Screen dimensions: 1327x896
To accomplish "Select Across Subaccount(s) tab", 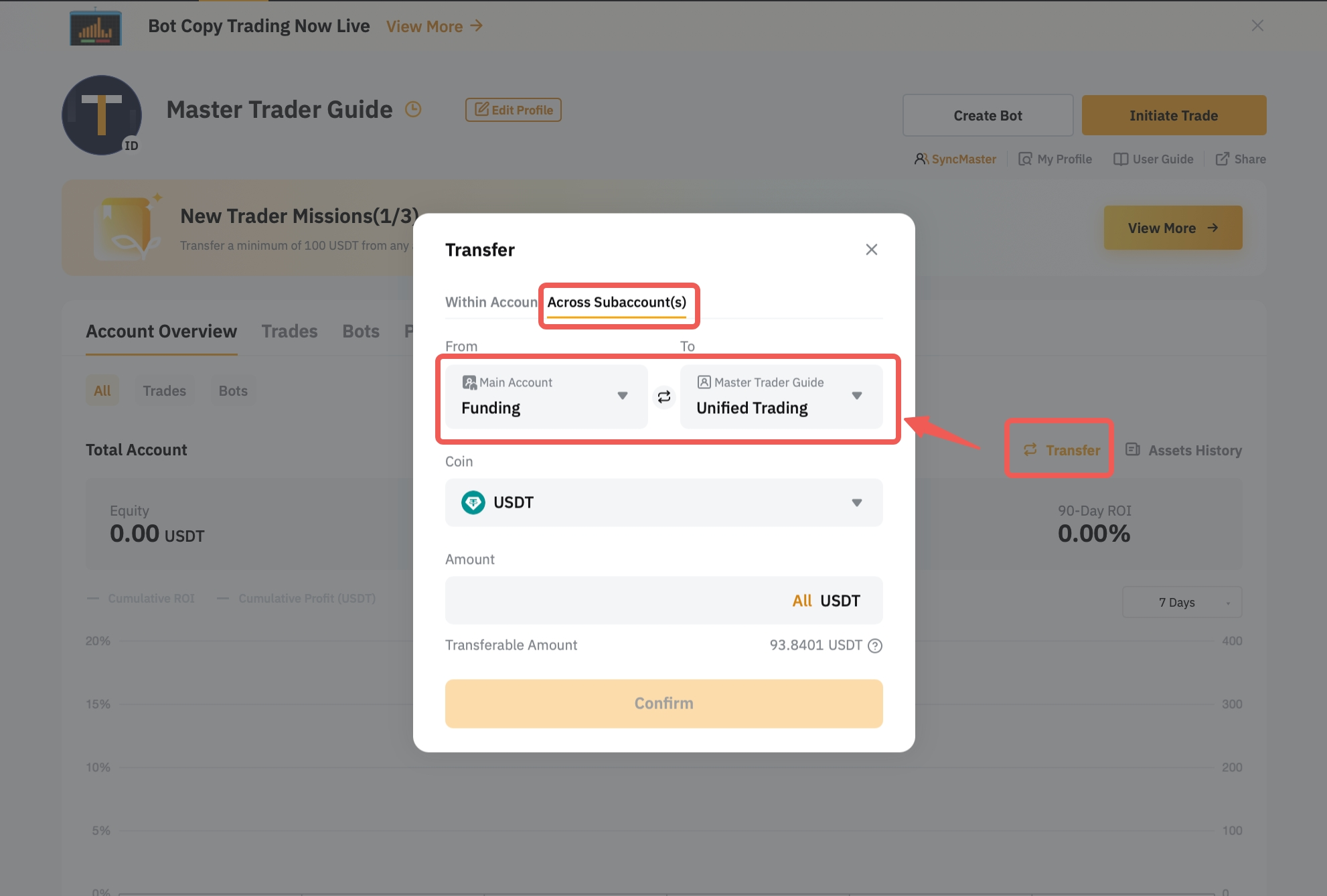I will tap(617, 302).
